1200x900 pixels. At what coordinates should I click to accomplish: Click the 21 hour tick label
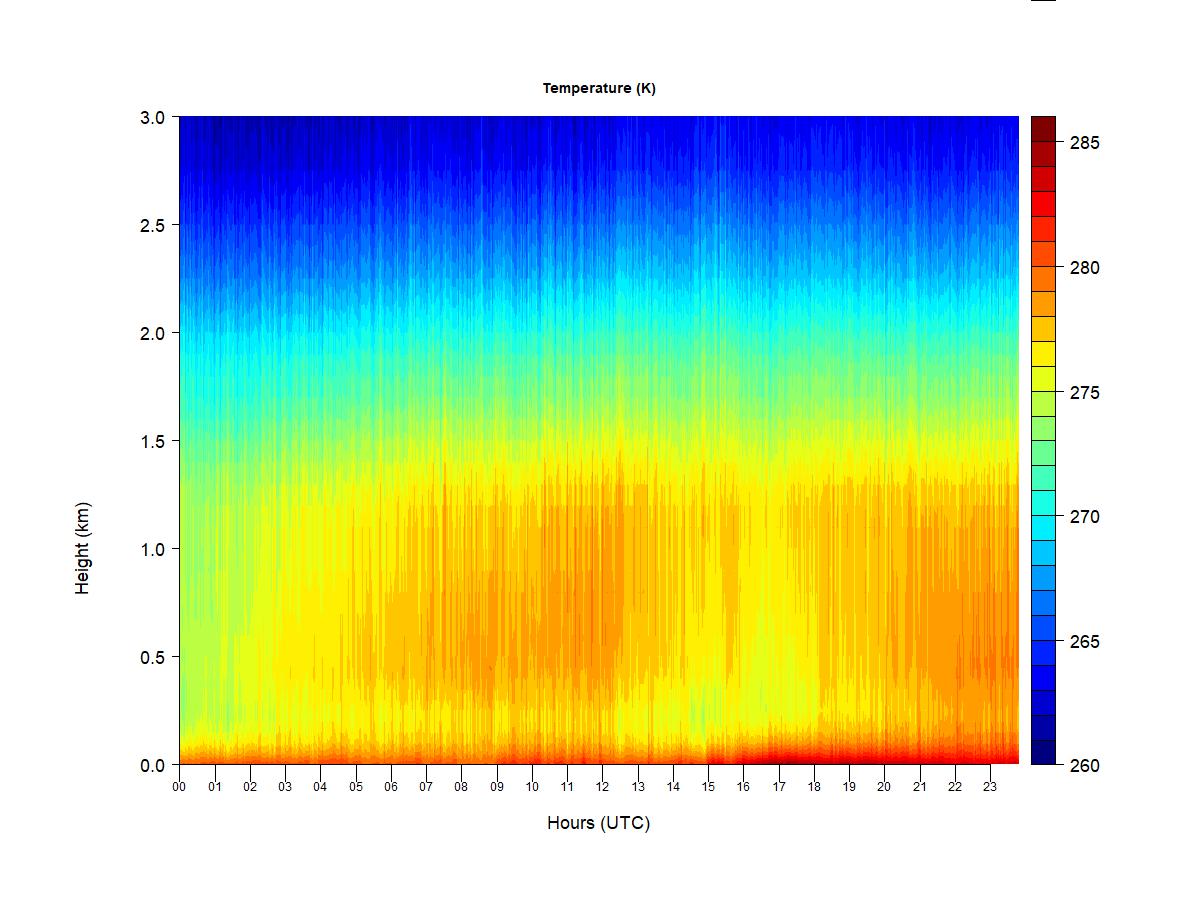919,787
